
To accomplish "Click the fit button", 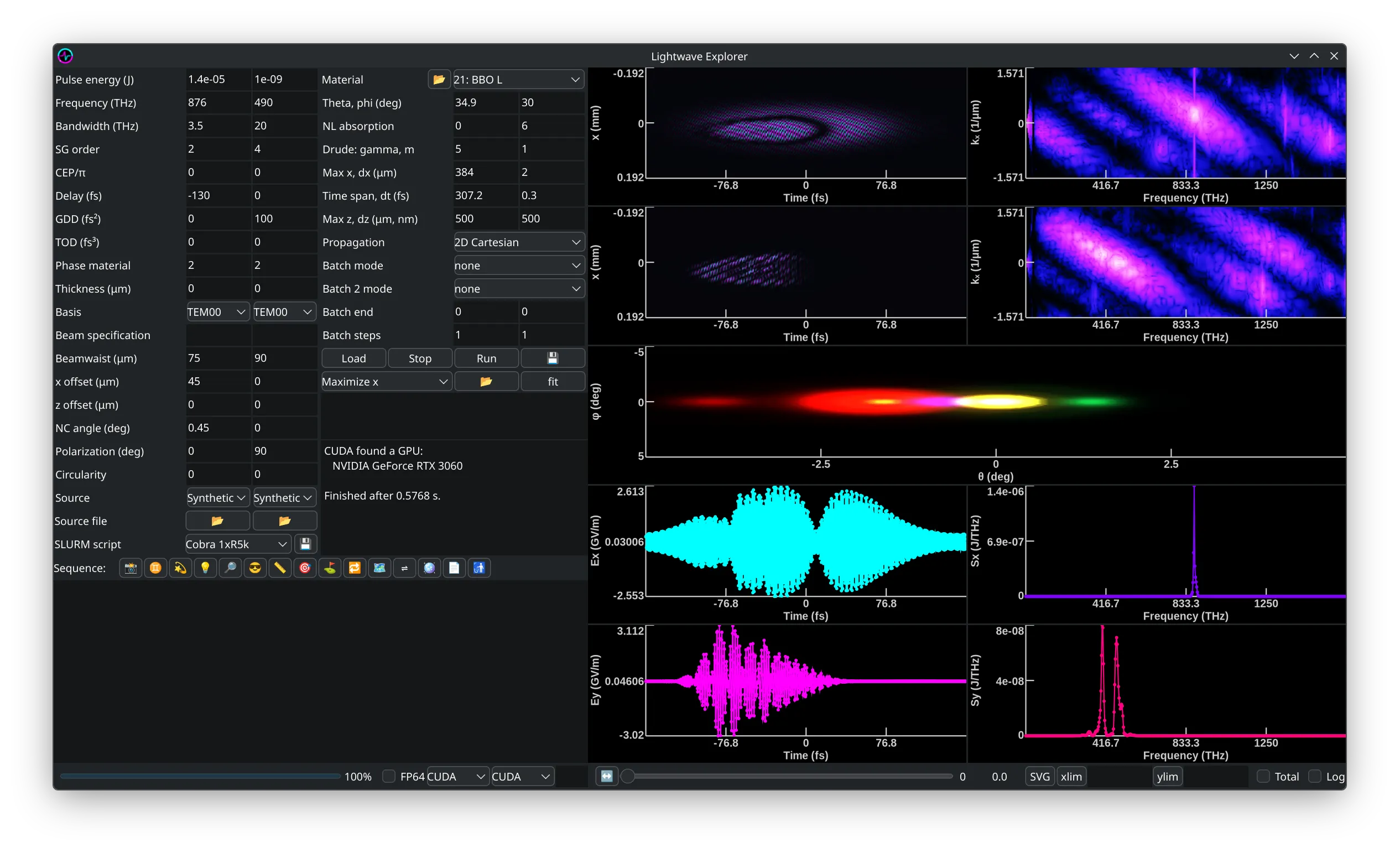I will coord(552,381).
